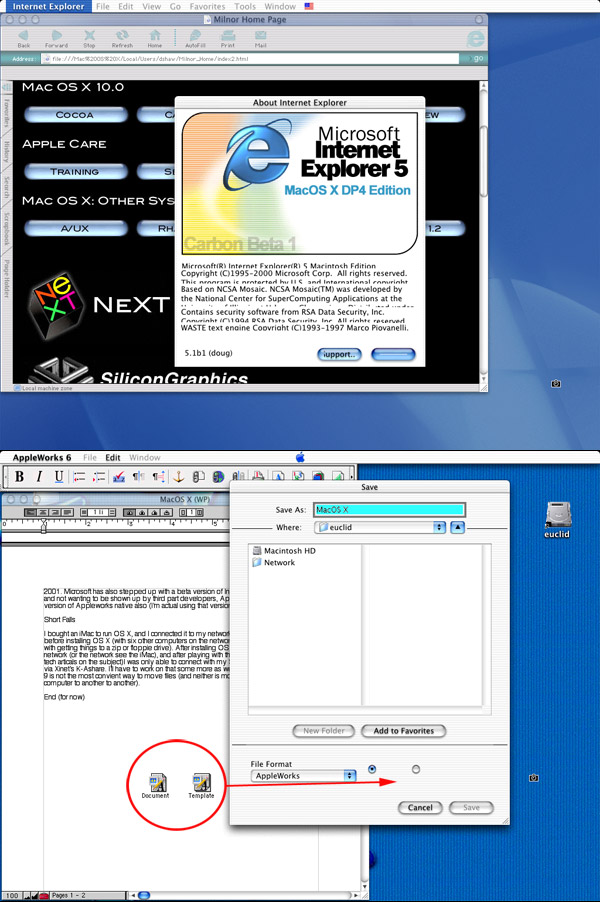Select Macintosh HD in the Save file browser
Screen dimensions: 600x902
(x=284, y=551)
